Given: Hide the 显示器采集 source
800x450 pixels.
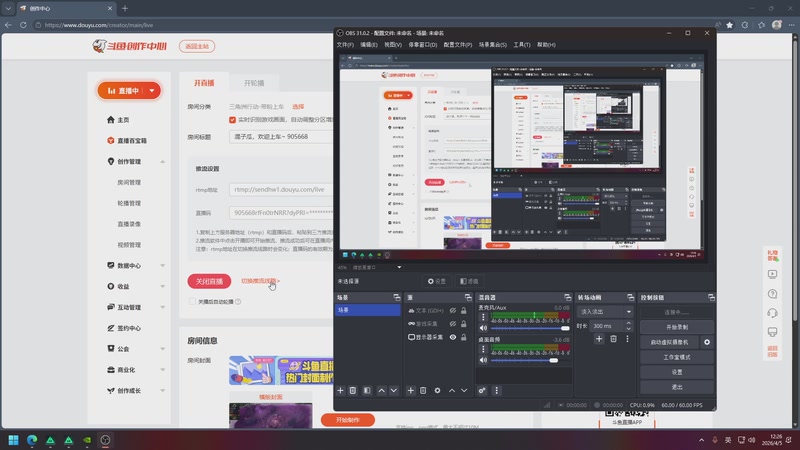Looking at the screenshot, I should point(453,337).
